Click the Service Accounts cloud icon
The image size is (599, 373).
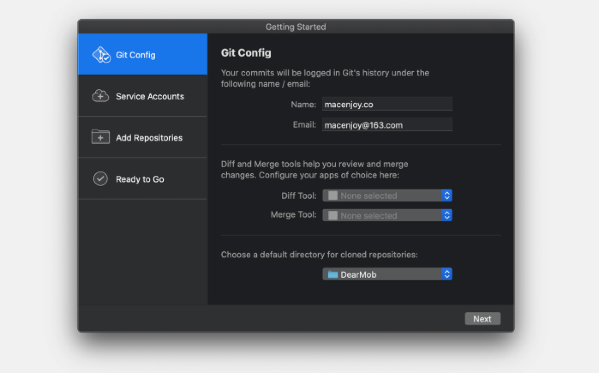pos(100,96)
